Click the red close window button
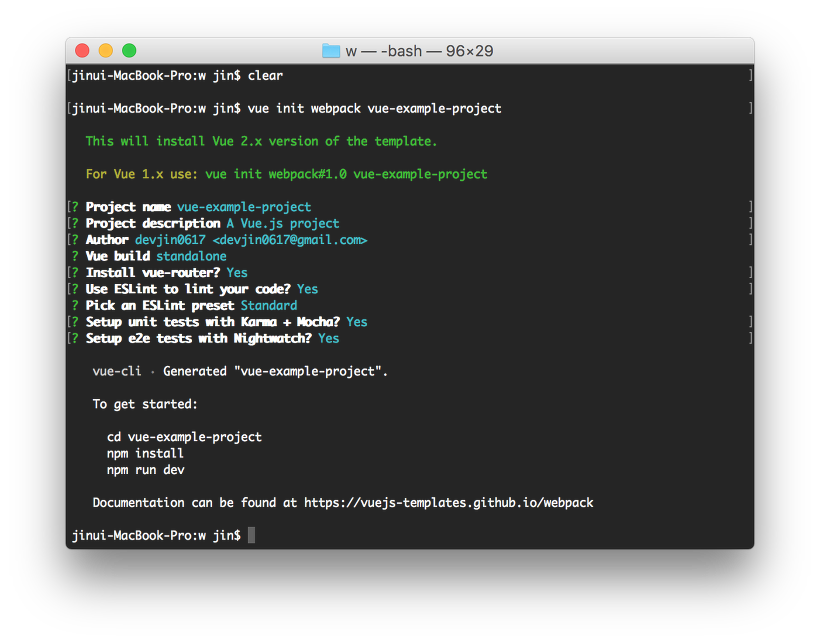This screenshot has width=820, height=643. coord(82,51)
